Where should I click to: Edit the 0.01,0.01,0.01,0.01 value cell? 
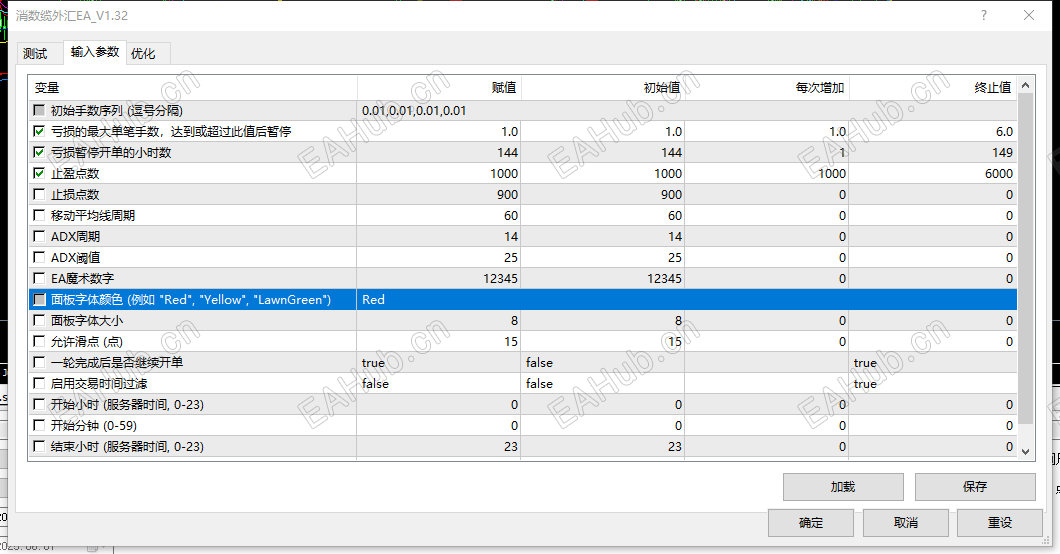[x=687, y=110]
